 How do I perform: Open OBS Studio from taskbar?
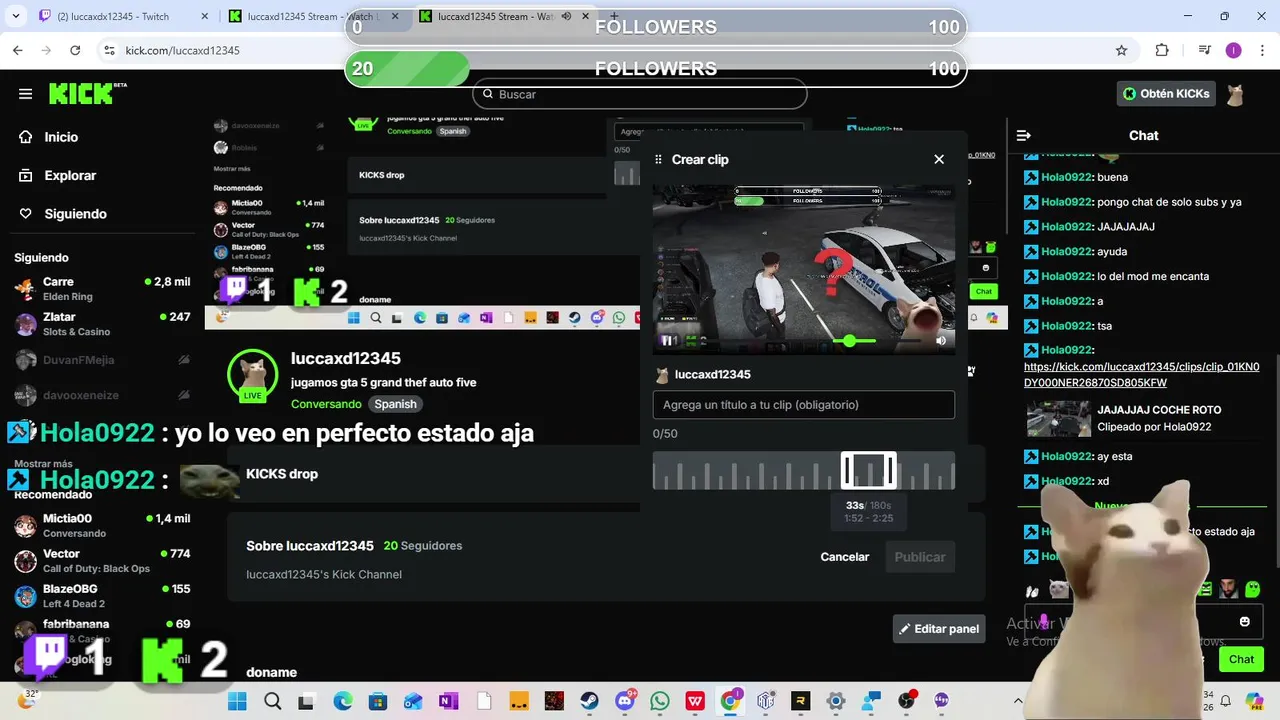[x=907, y=701]
